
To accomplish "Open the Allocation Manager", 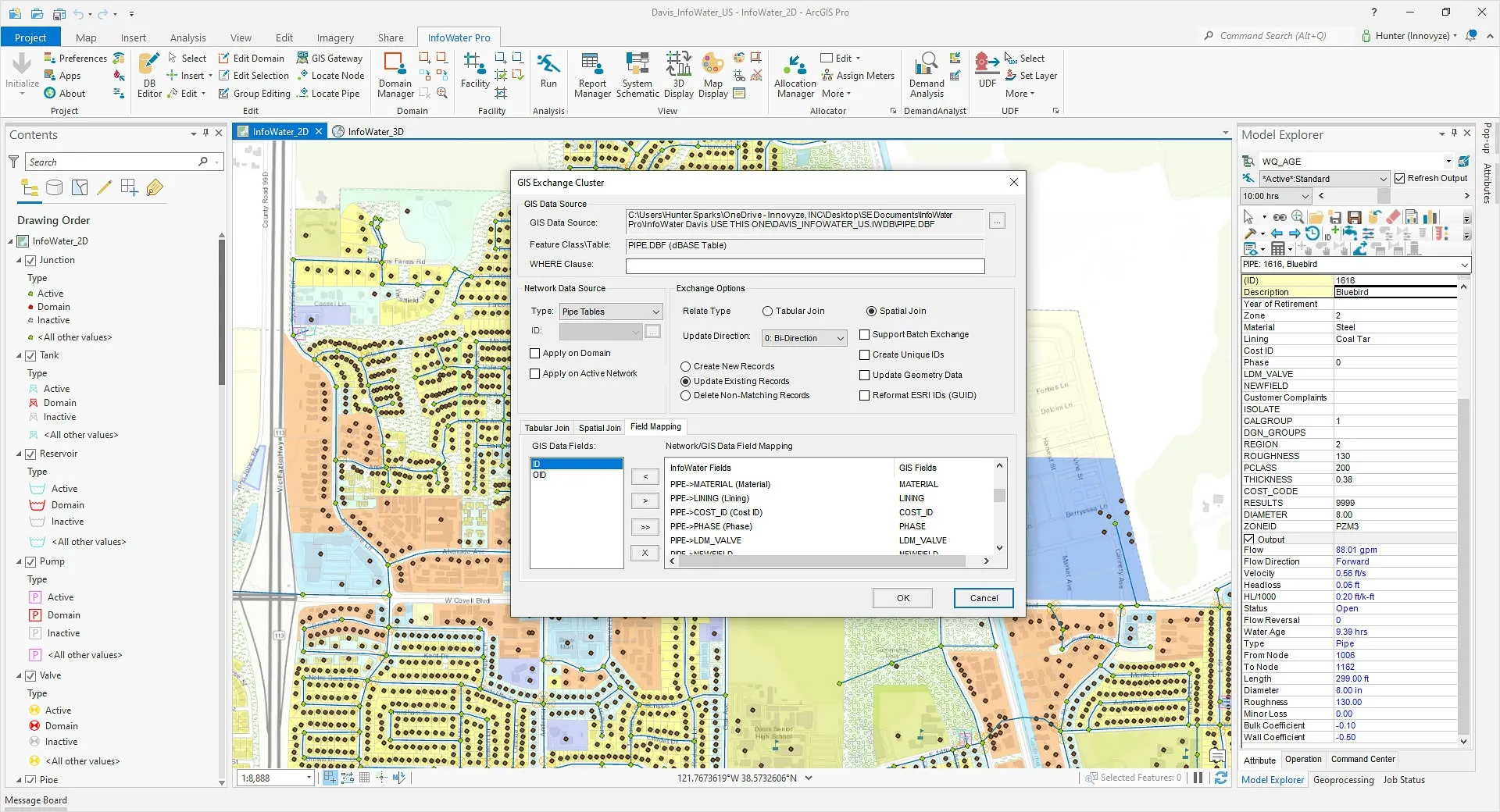I will (x=794, y=74).
